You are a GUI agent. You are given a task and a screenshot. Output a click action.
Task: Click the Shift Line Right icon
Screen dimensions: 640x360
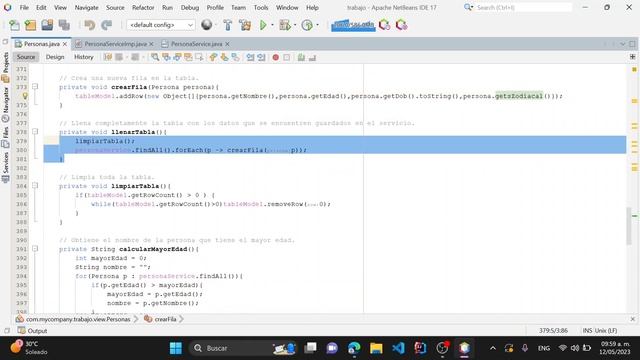pos(262,58)
